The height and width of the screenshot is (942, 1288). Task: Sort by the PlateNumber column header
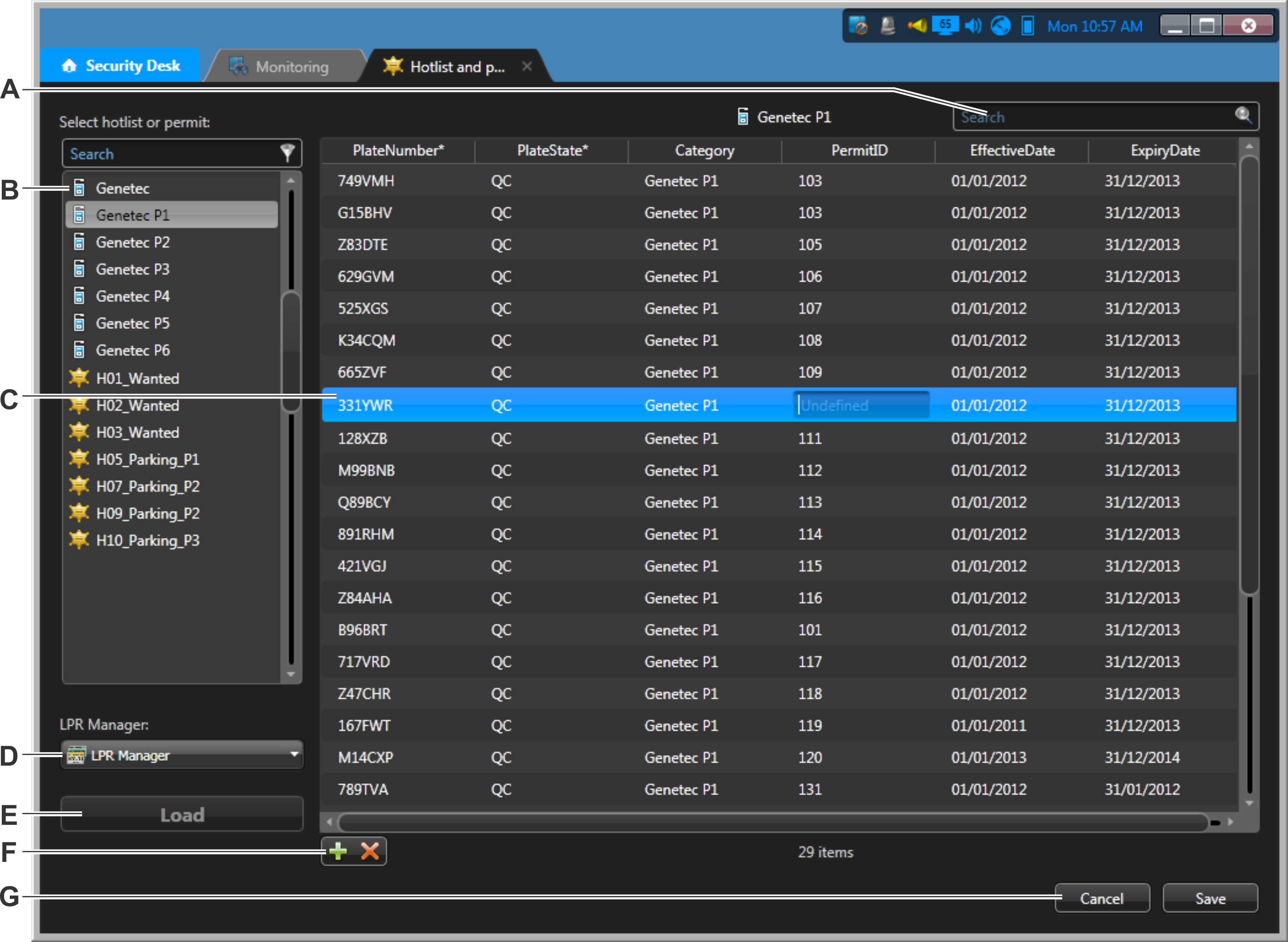[x=398, y=150]
